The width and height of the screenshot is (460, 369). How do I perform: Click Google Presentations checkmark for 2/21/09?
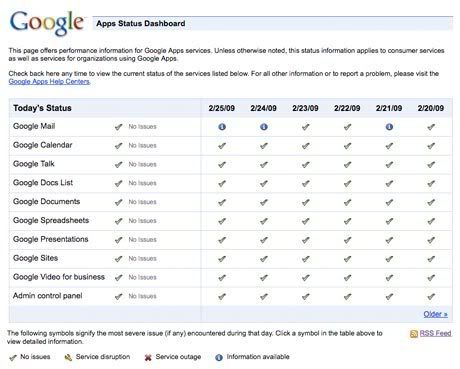(389, 240)
